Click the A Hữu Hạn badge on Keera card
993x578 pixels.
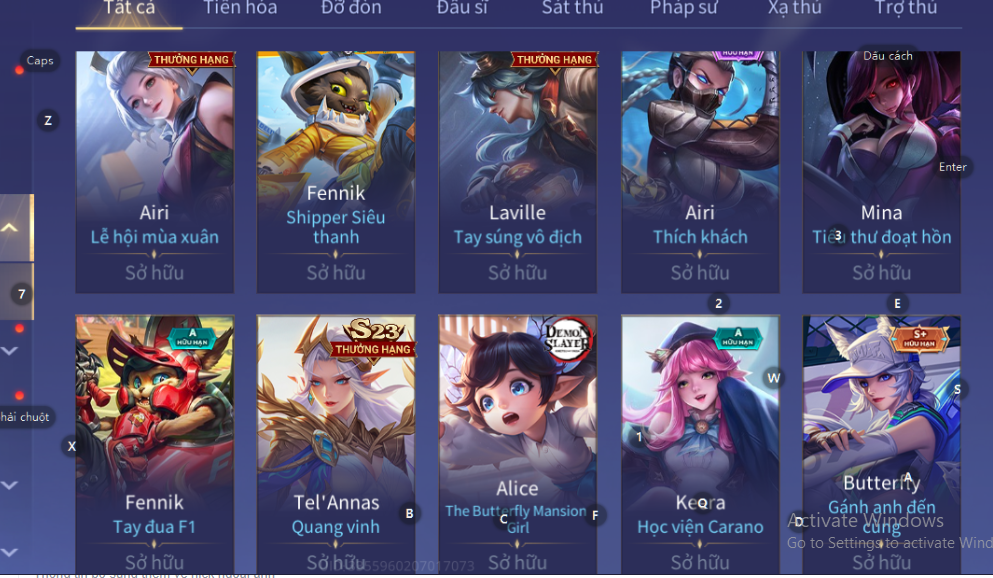point(738,337)
